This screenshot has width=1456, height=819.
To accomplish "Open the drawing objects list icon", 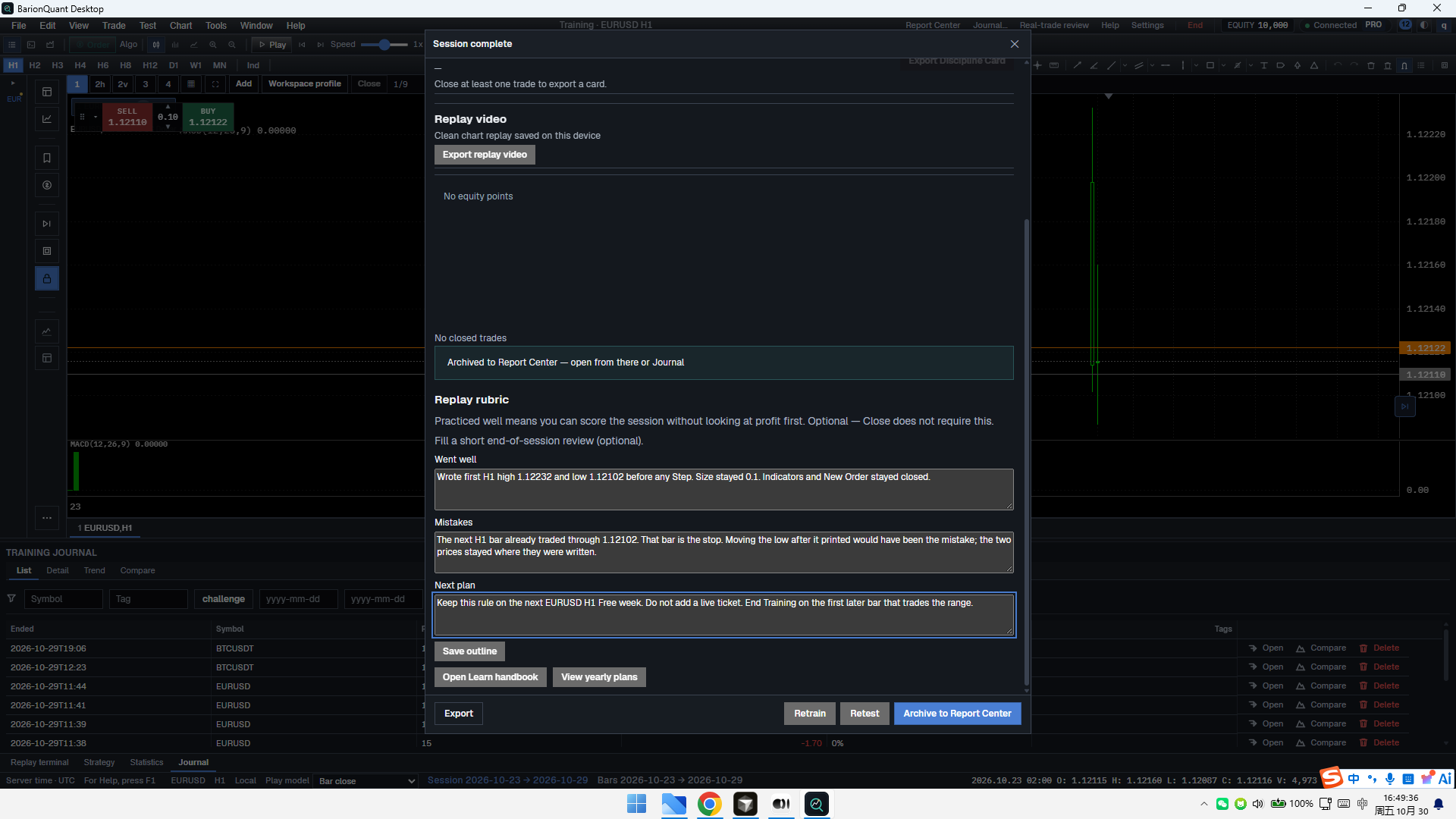I will pyautogui.click(x=1421, y=65).
